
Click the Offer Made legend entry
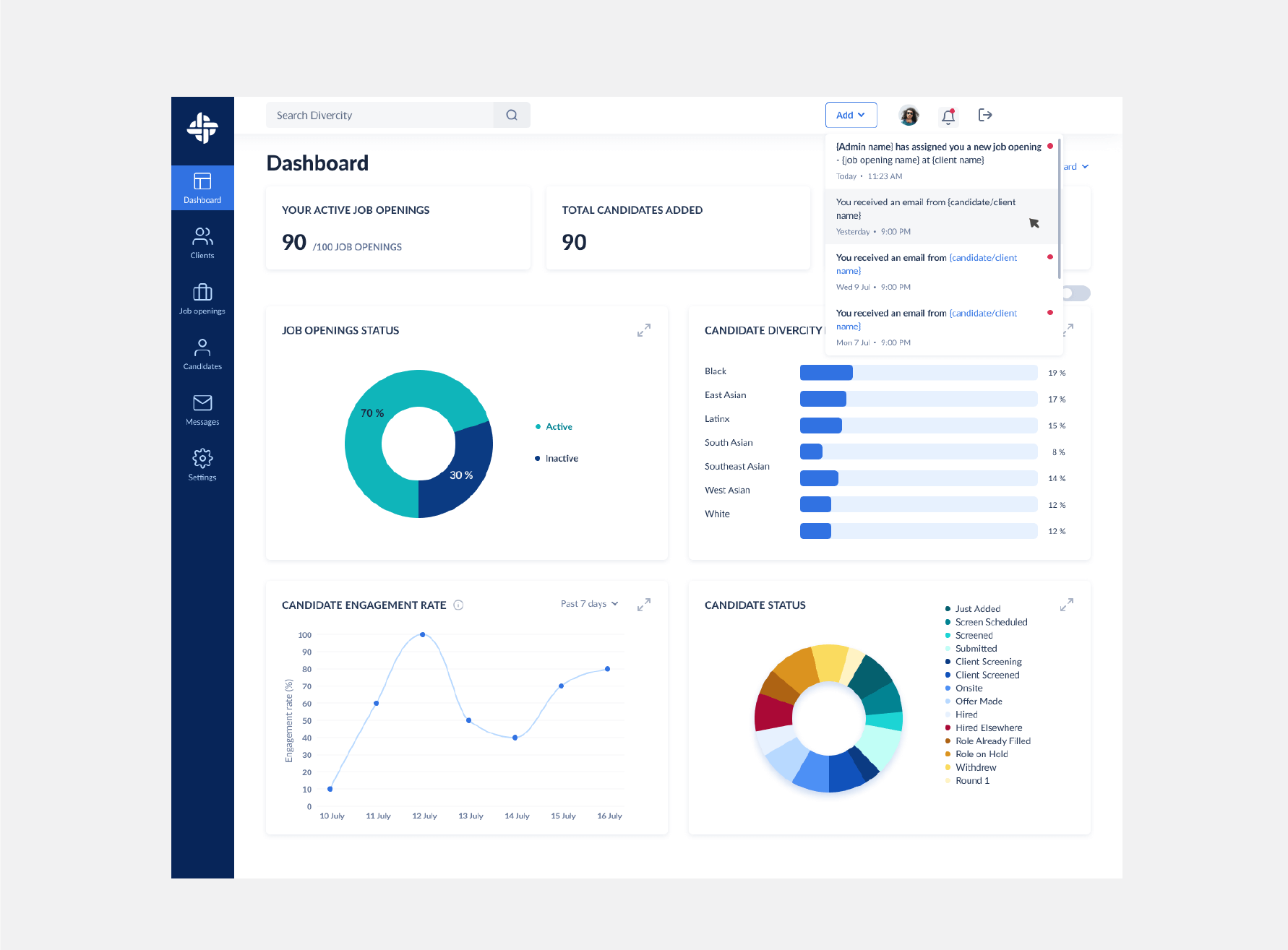[x=974, y=701]
